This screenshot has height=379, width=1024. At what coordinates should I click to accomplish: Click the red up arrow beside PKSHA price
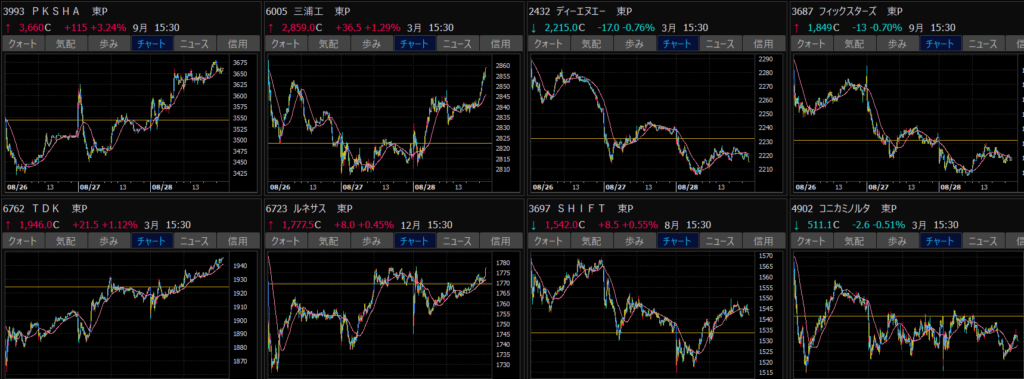pyautogui.click(x=8, y=28)
